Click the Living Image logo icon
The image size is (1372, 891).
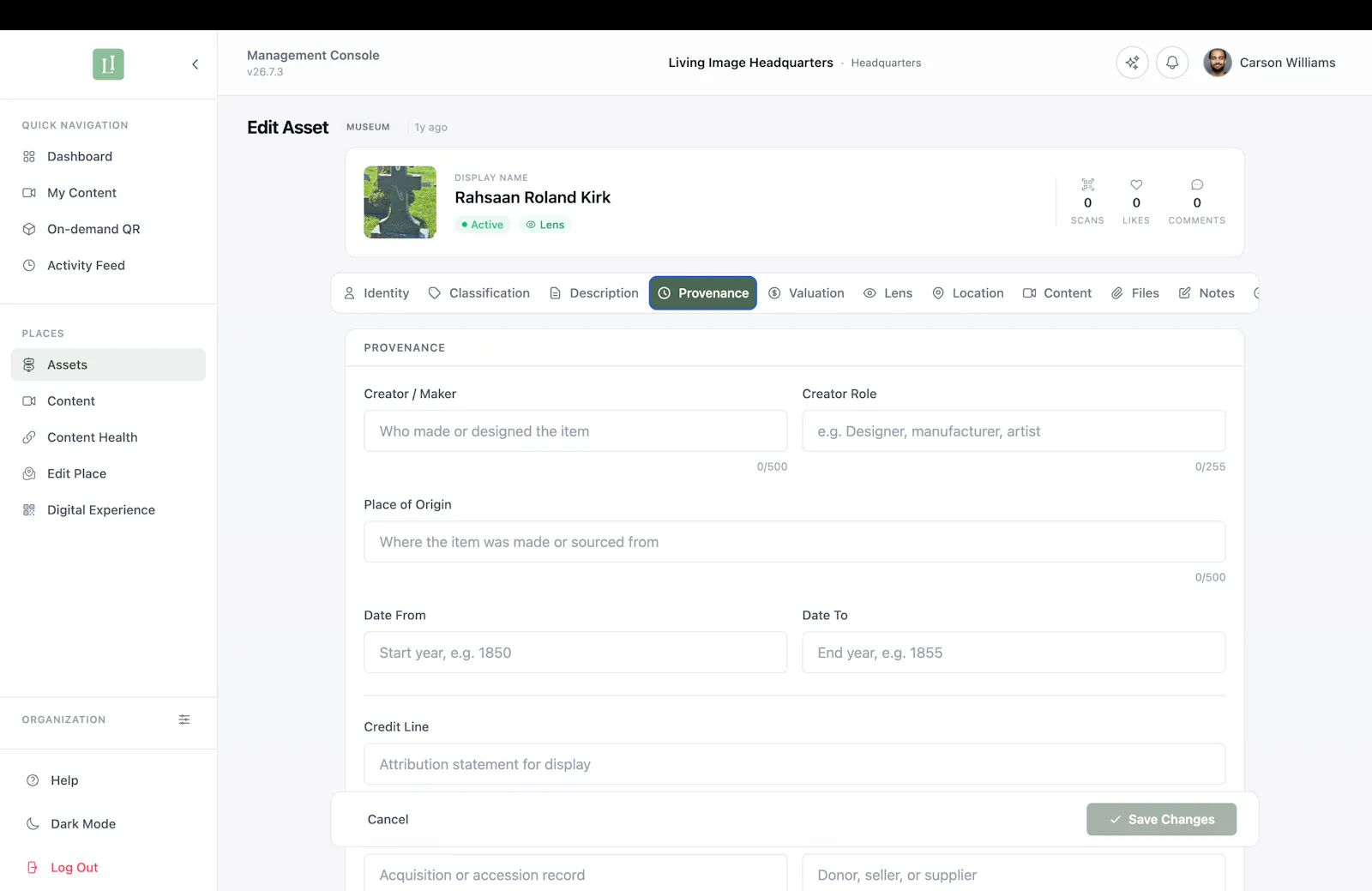[x=108, y=64]
